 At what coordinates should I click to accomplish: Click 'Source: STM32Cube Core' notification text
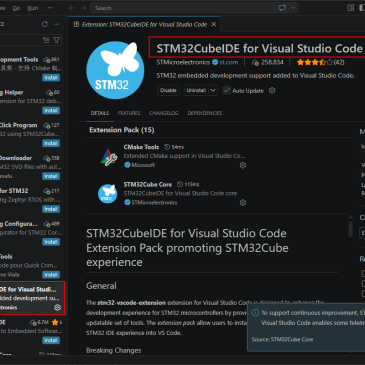tap(282, 339)
